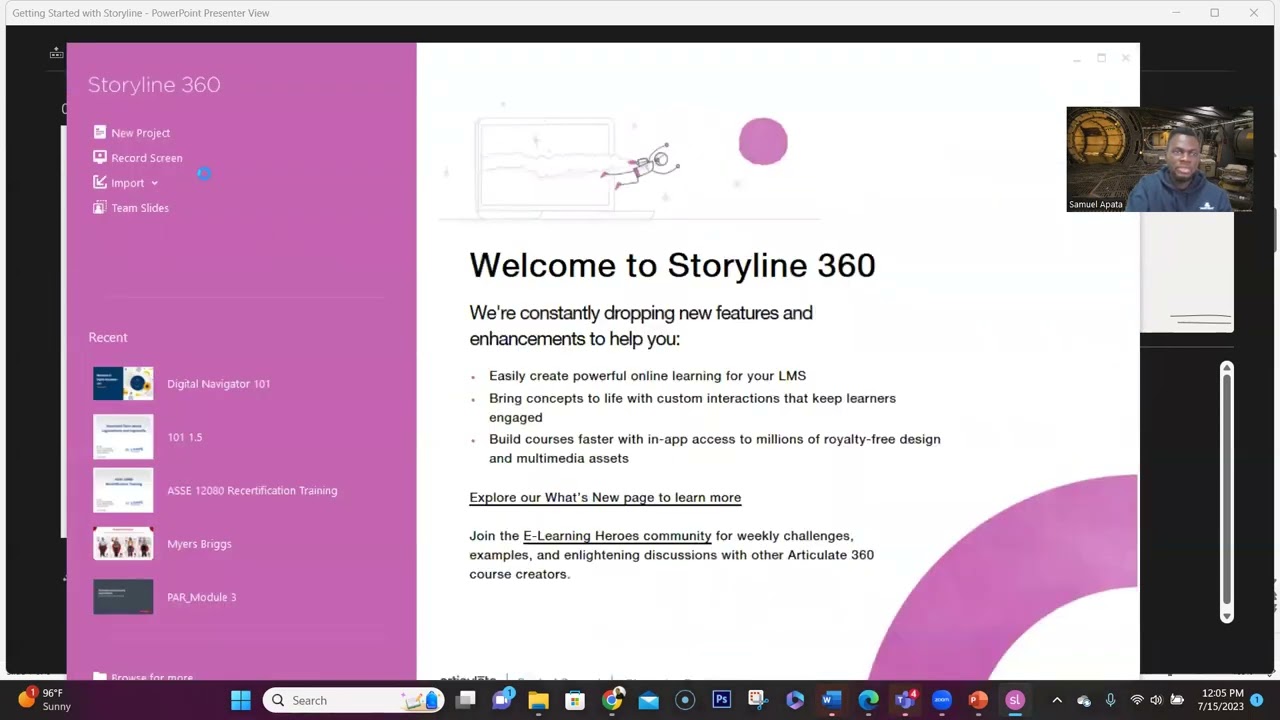Select the 'Myers Briggs' recent project name

coord(199,544)
